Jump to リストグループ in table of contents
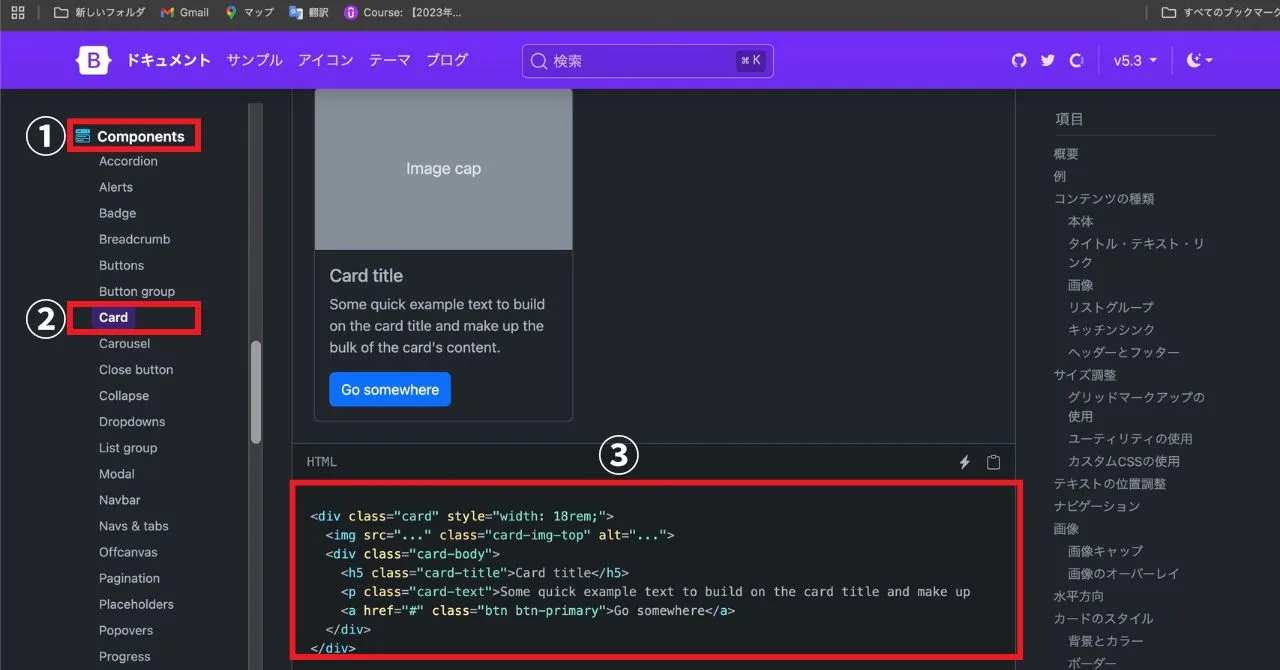1280x670 pixels. click(1110, 307)
